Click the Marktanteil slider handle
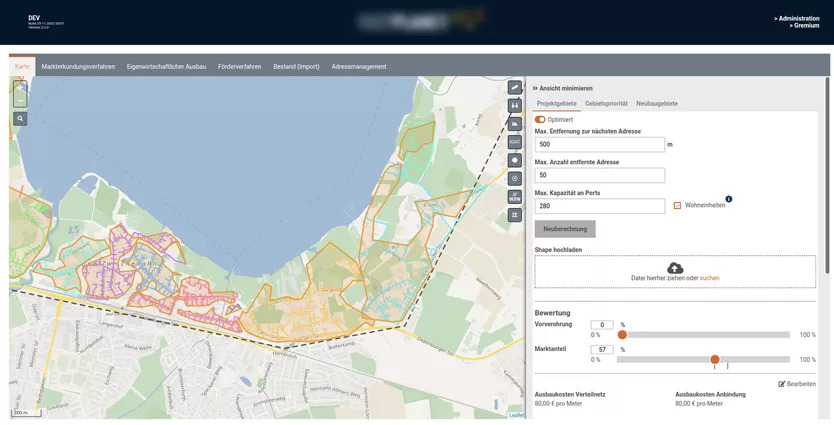Screen dimensions: 834x425 click(715, 359)
